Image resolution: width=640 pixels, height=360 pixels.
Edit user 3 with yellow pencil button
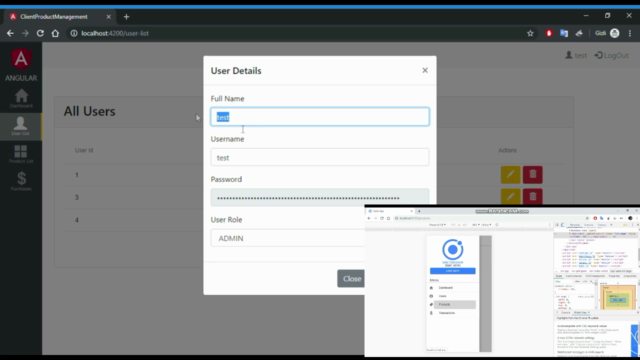coord(510,196)
